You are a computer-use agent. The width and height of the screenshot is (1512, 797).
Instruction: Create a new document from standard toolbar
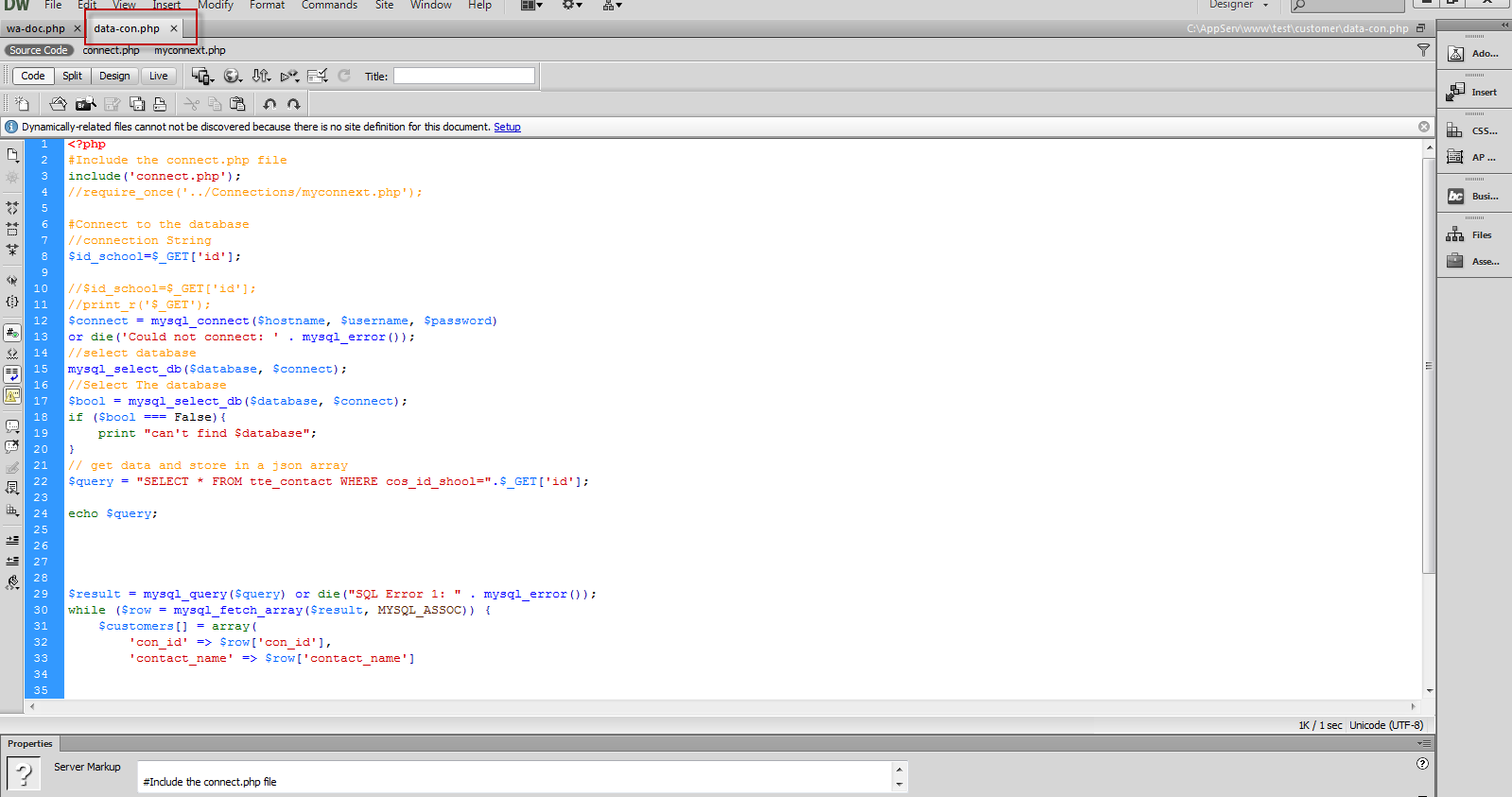coord(22,104)
